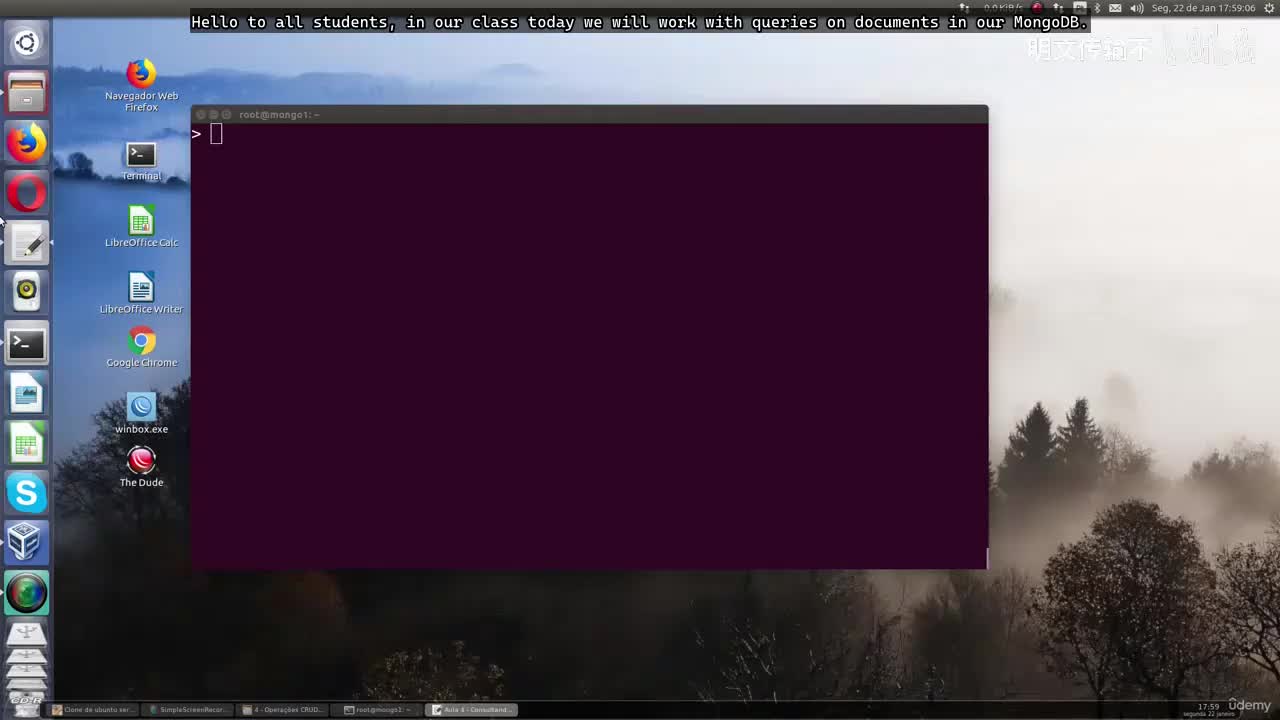Open LibreOffice Calc desktop shortcut

coord(141,227)
